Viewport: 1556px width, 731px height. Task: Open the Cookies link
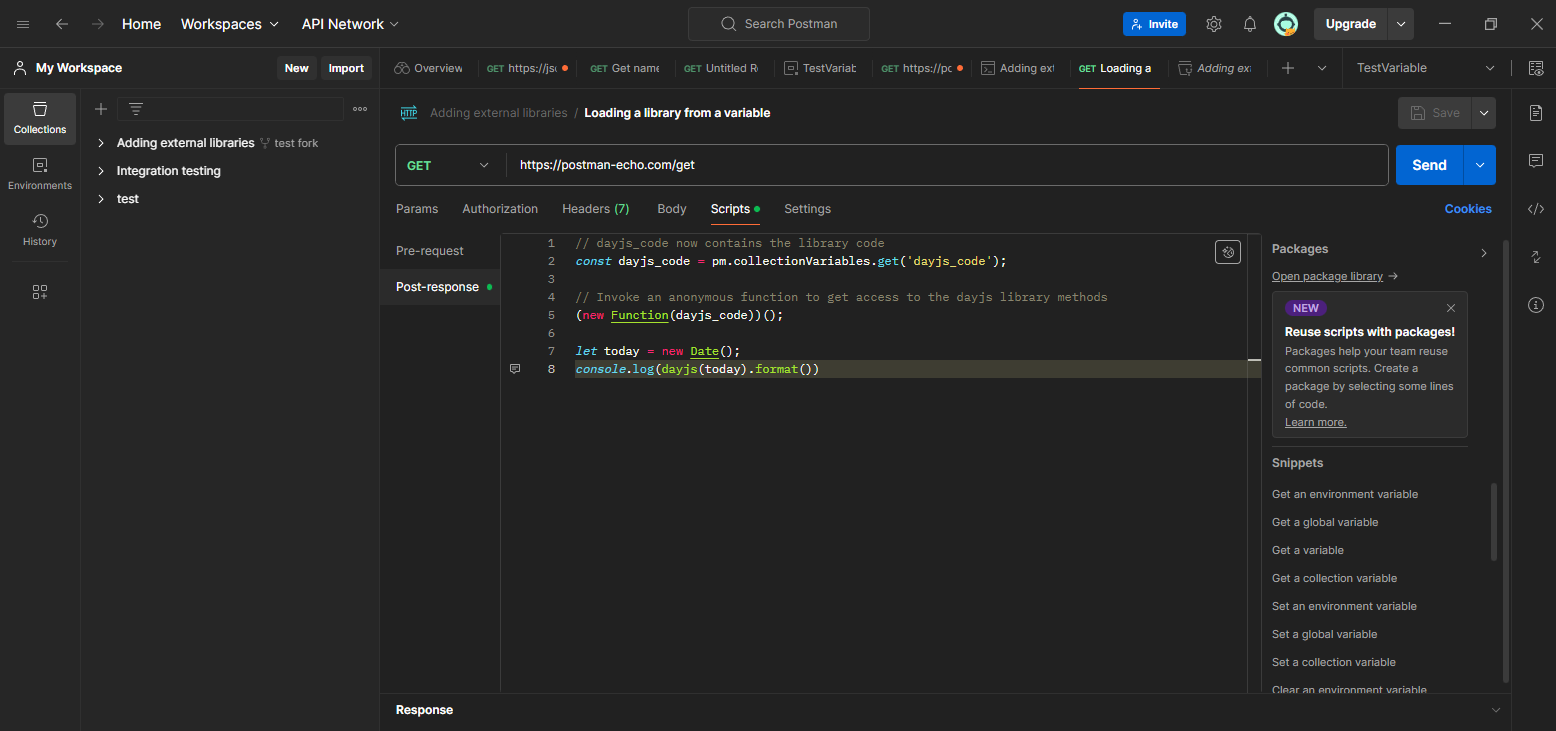click(1468, 209)
